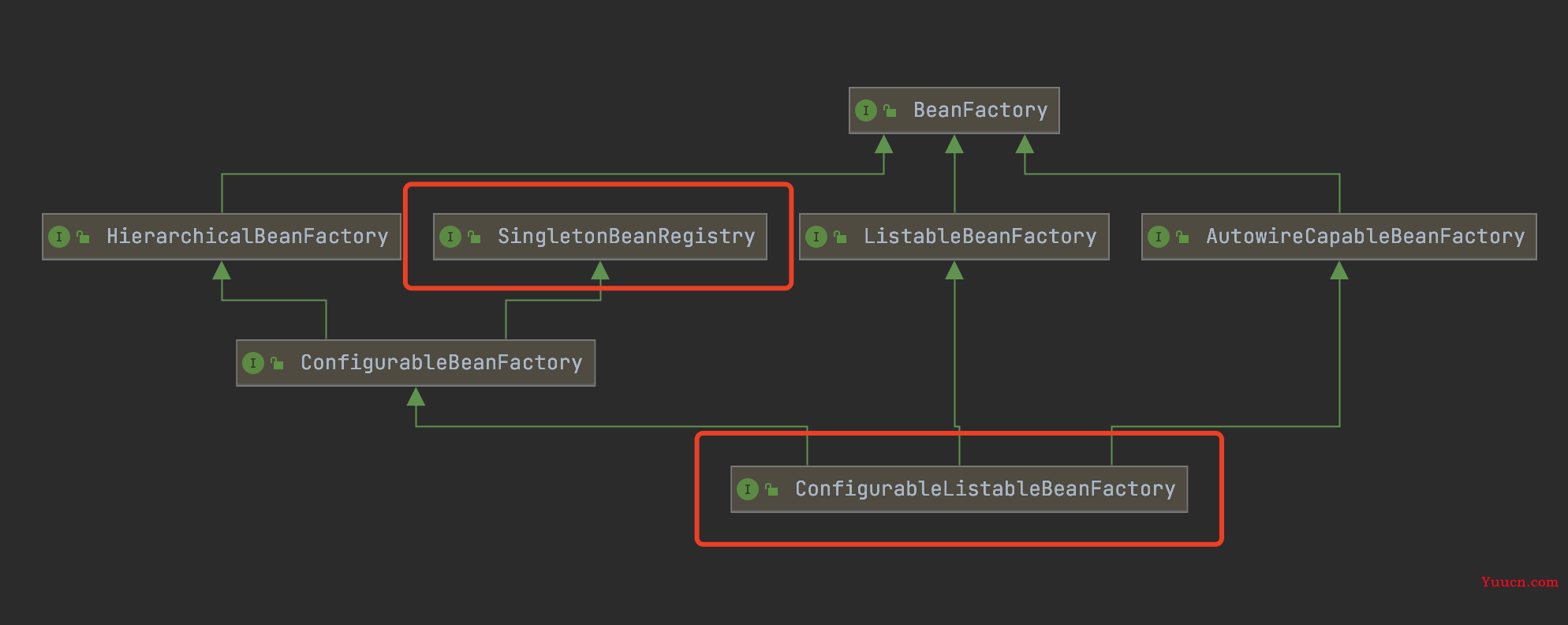The width and height of the screenshot is (1568, 625).
Task: Select the HierarchicalBeanFactory node label
Action: point(248,237)
